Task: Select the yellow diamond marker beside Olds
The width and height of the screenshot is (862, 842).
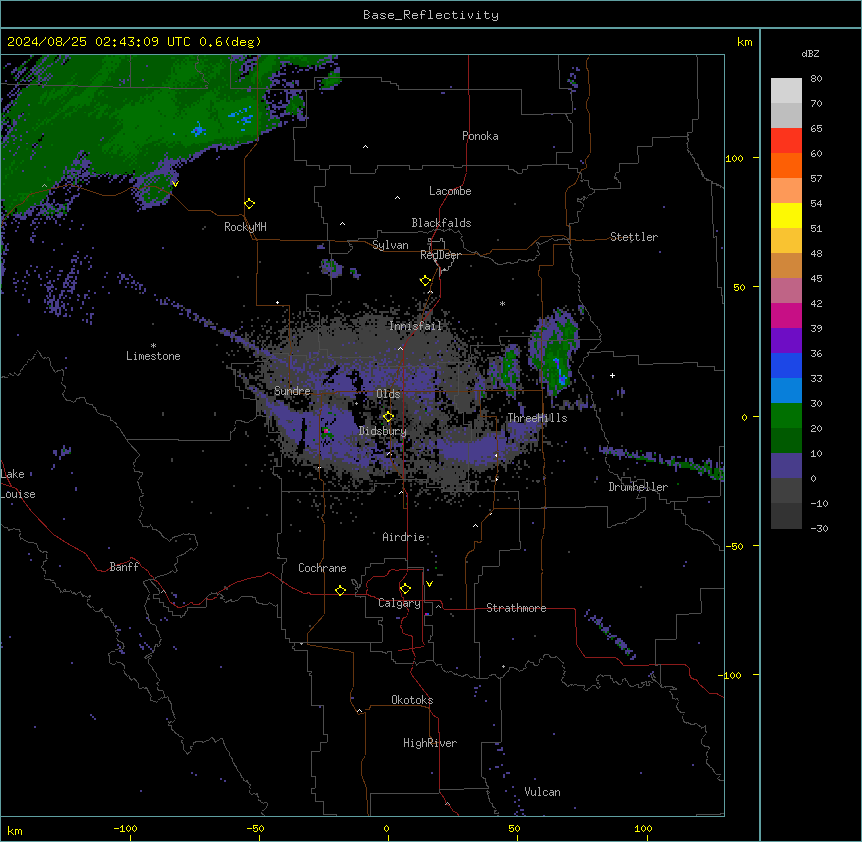Action: point(388,417)
